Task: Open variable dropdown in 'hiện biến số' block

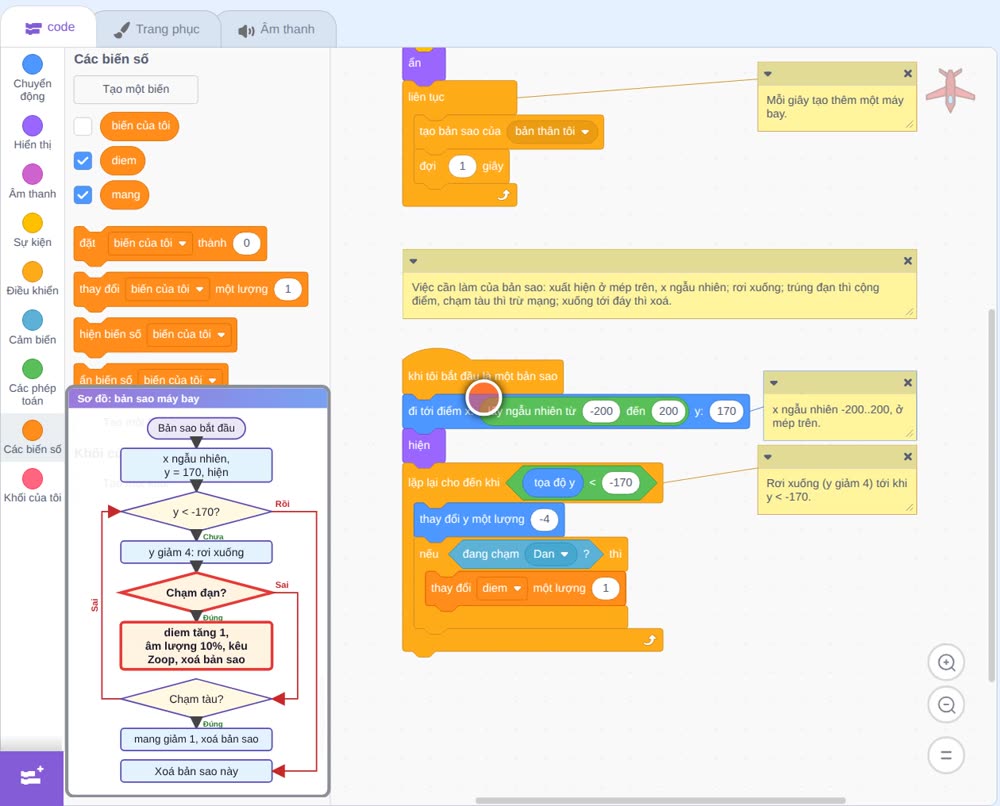Action: click(x=189, y=334)
